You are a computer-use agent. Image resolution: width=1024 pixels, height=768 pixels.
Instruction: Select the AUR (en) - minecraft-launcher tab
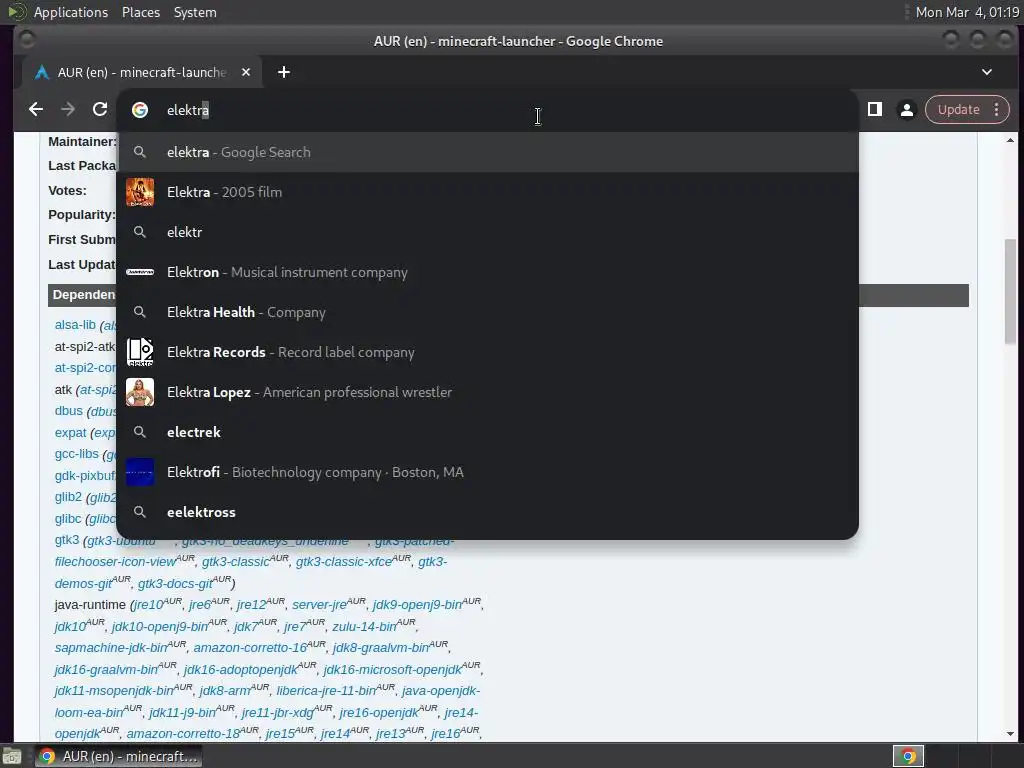[x=142, y=72]
